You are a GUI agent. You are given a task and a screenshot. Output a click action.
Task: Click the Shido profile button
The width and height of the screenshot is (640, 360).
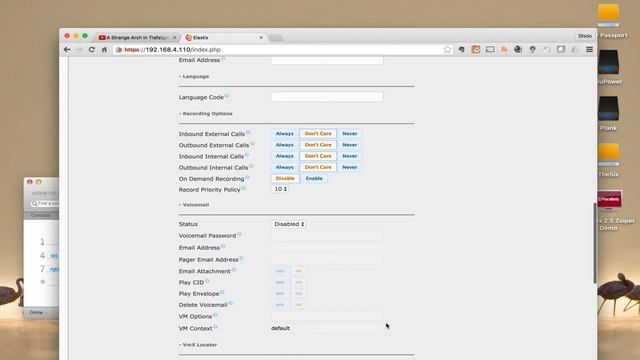(585, 36)
